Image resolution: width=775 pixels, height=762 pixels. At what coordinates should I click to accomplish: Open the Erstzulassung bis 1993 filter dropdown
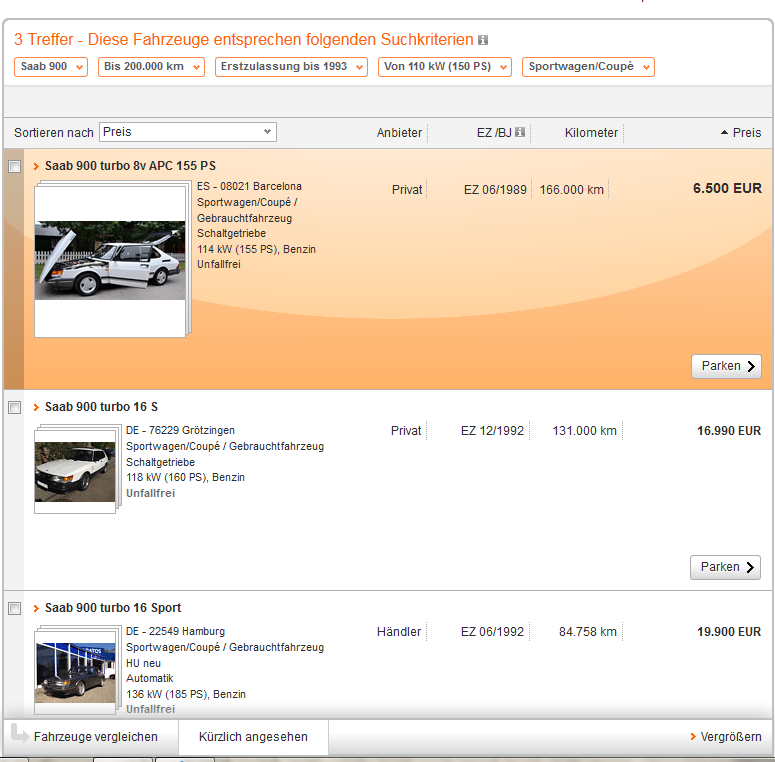pyautogui.click(x=291, y=67)
